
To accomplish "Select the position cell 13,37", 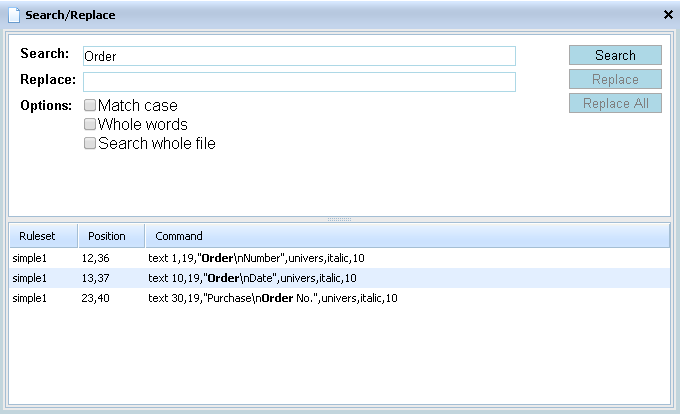I will coord(95,278).
